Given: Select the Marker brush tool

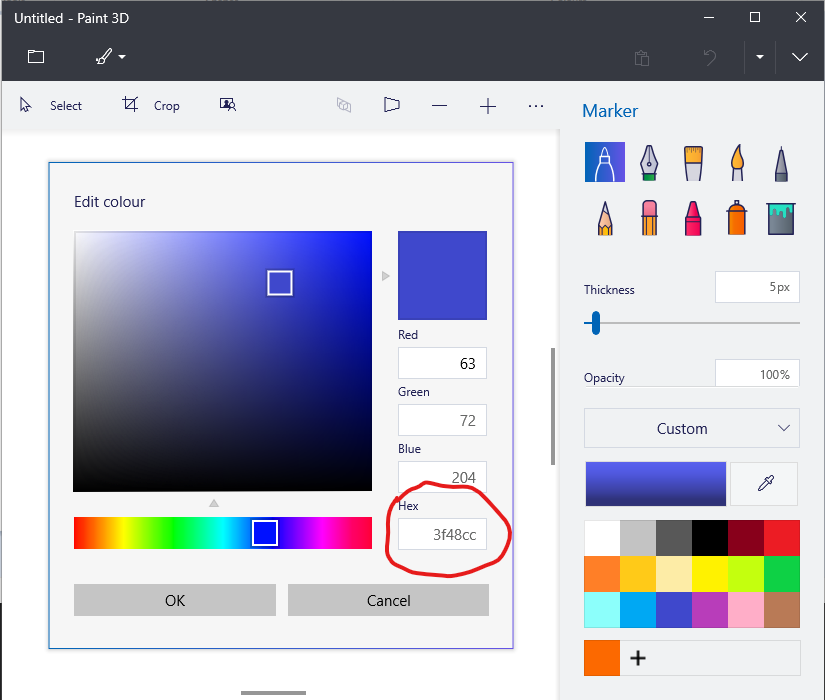Looking at the screenshot, I should [x=605, y=162].
